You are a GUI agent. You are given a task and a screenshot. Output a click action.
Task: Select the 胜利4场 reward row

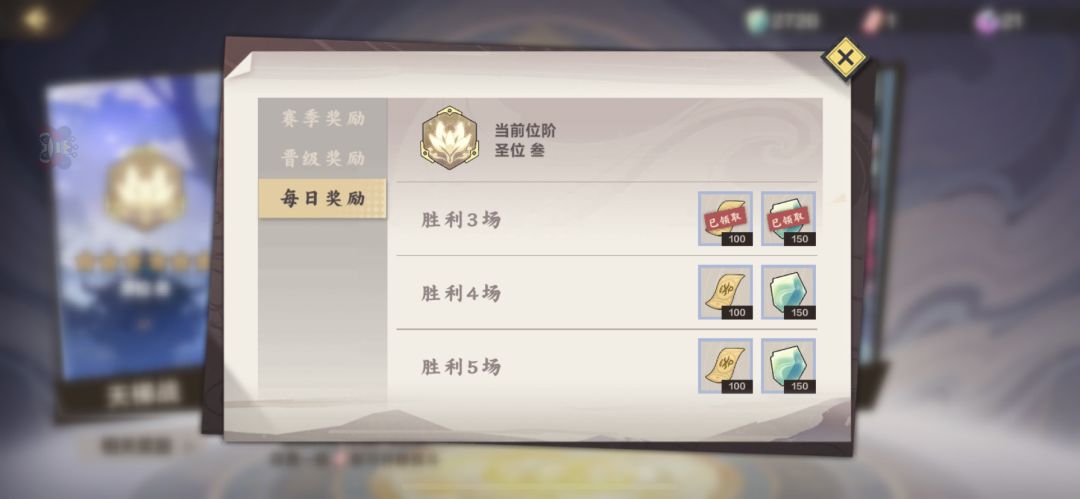609,293
